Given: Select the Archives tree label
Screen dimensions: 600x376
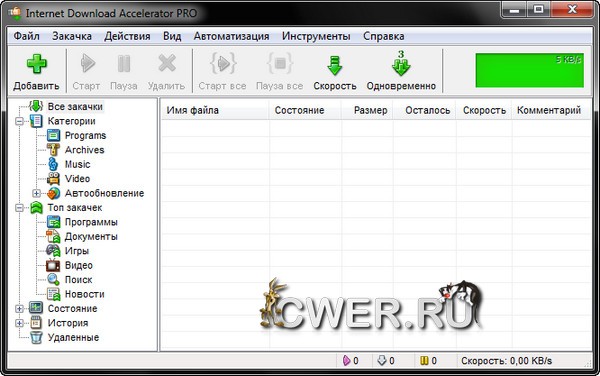Looking at the screenshot, I should pos(85,150).
